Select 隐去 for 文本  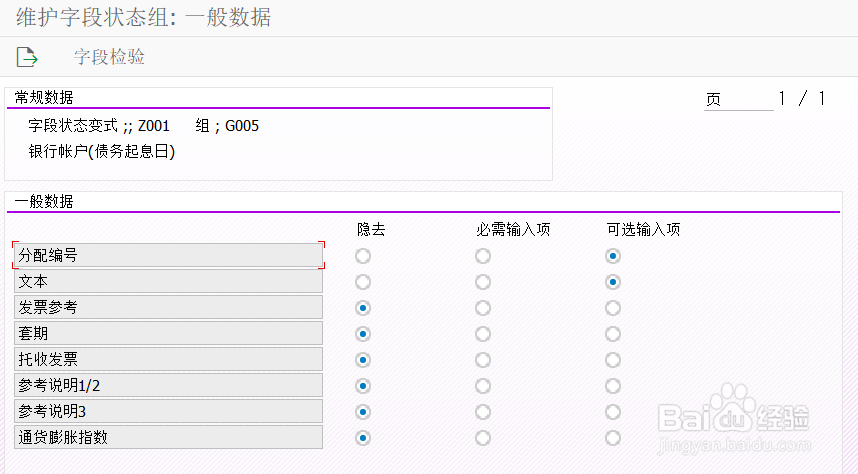363,282
